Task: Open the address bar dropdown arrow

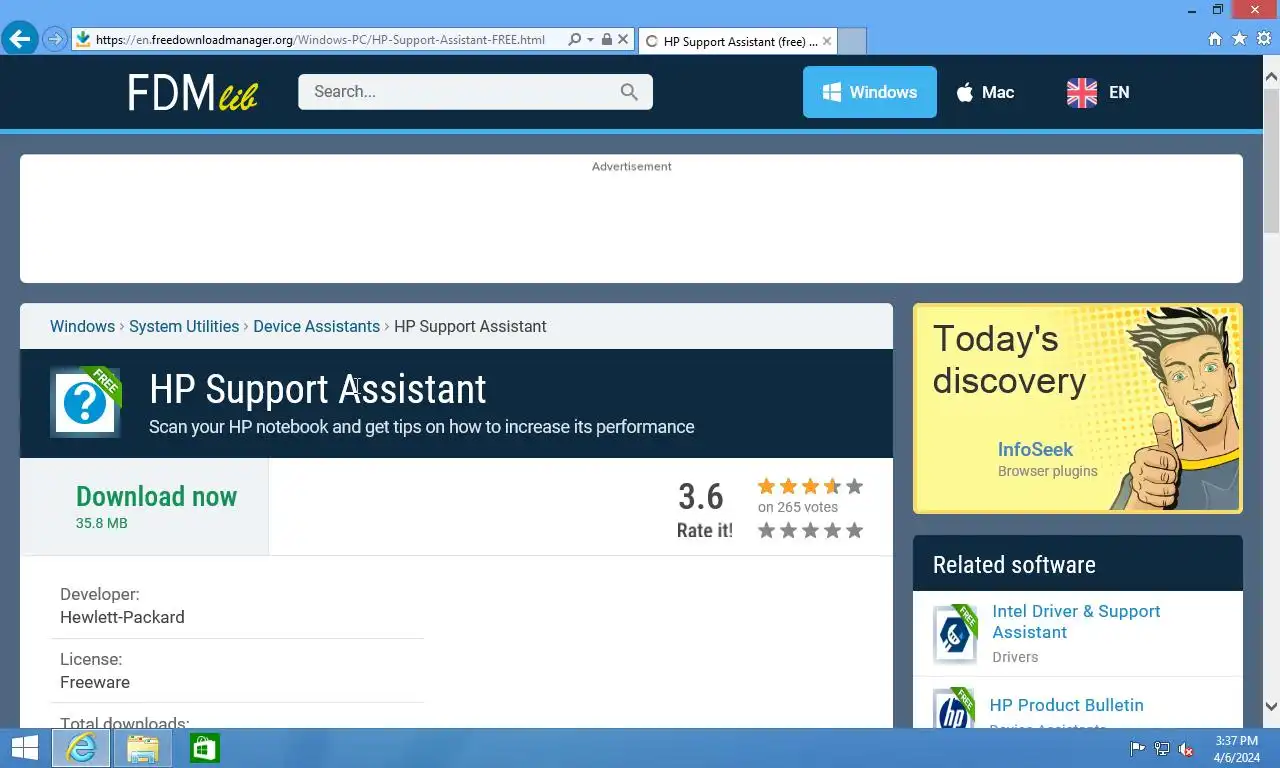Action: tap(590, 40)
